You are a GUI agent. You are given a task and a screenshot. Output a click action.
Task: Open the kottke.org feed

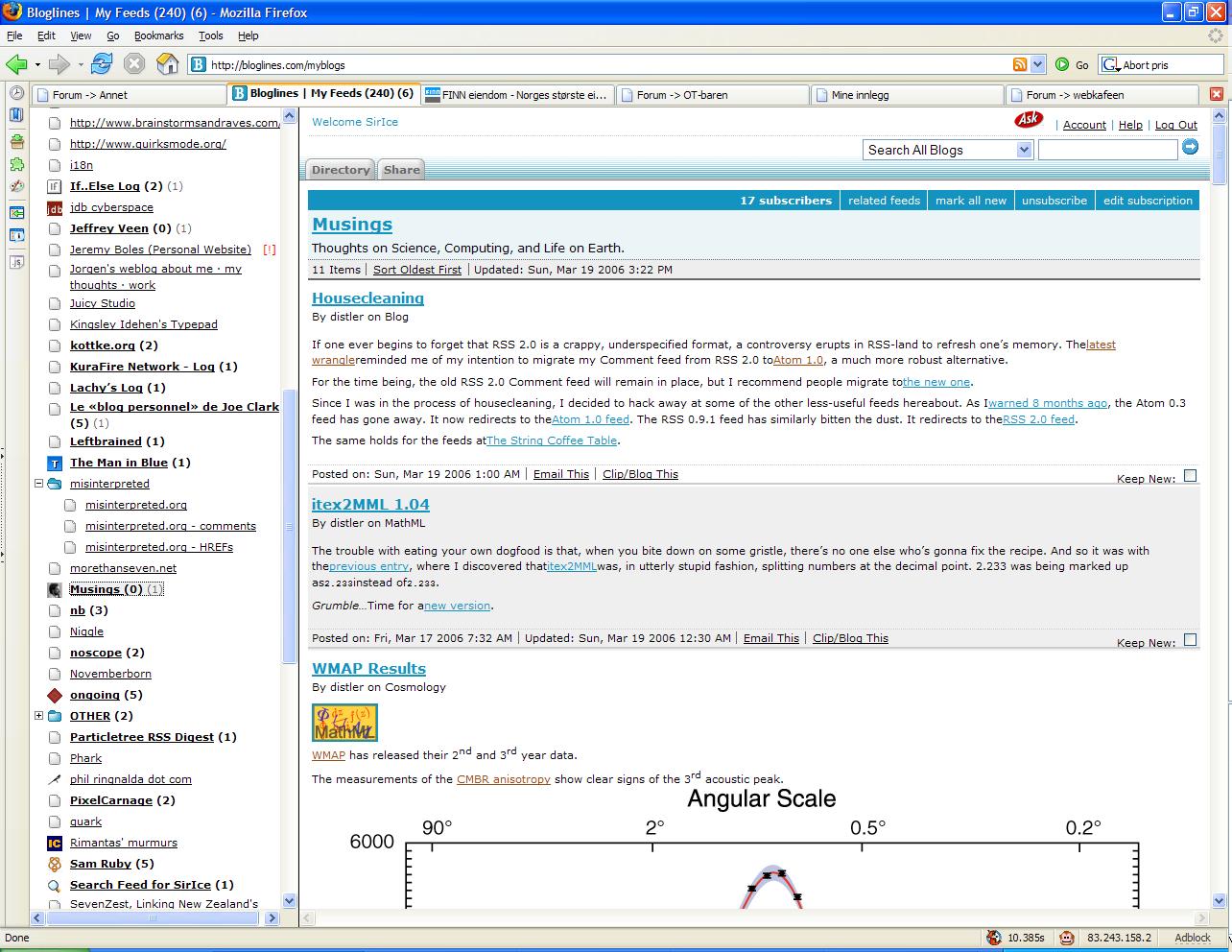click(x=103, y=345)
